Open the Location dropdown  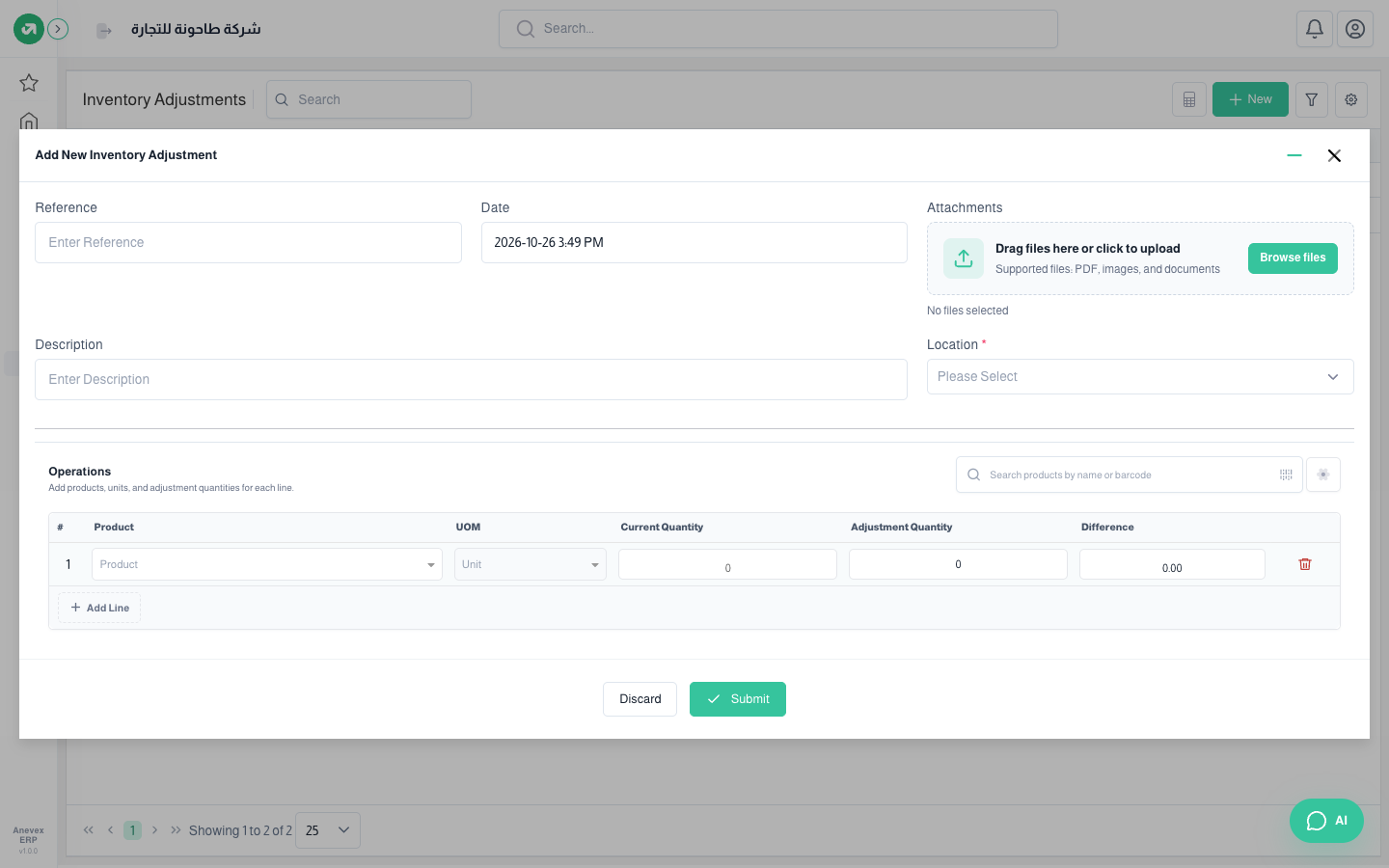(1140, 377)
